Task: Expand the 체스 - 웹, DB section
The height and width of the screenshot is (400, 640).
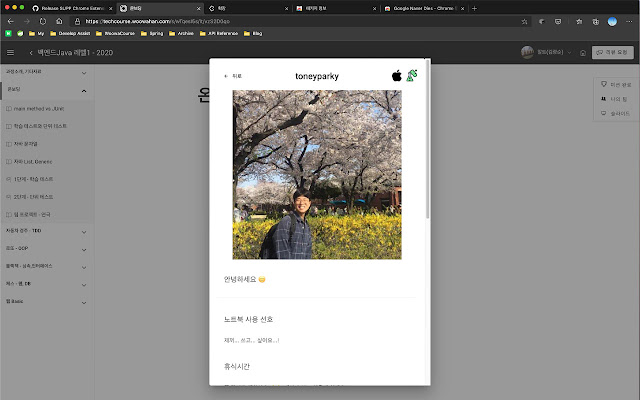Action: 84,285
